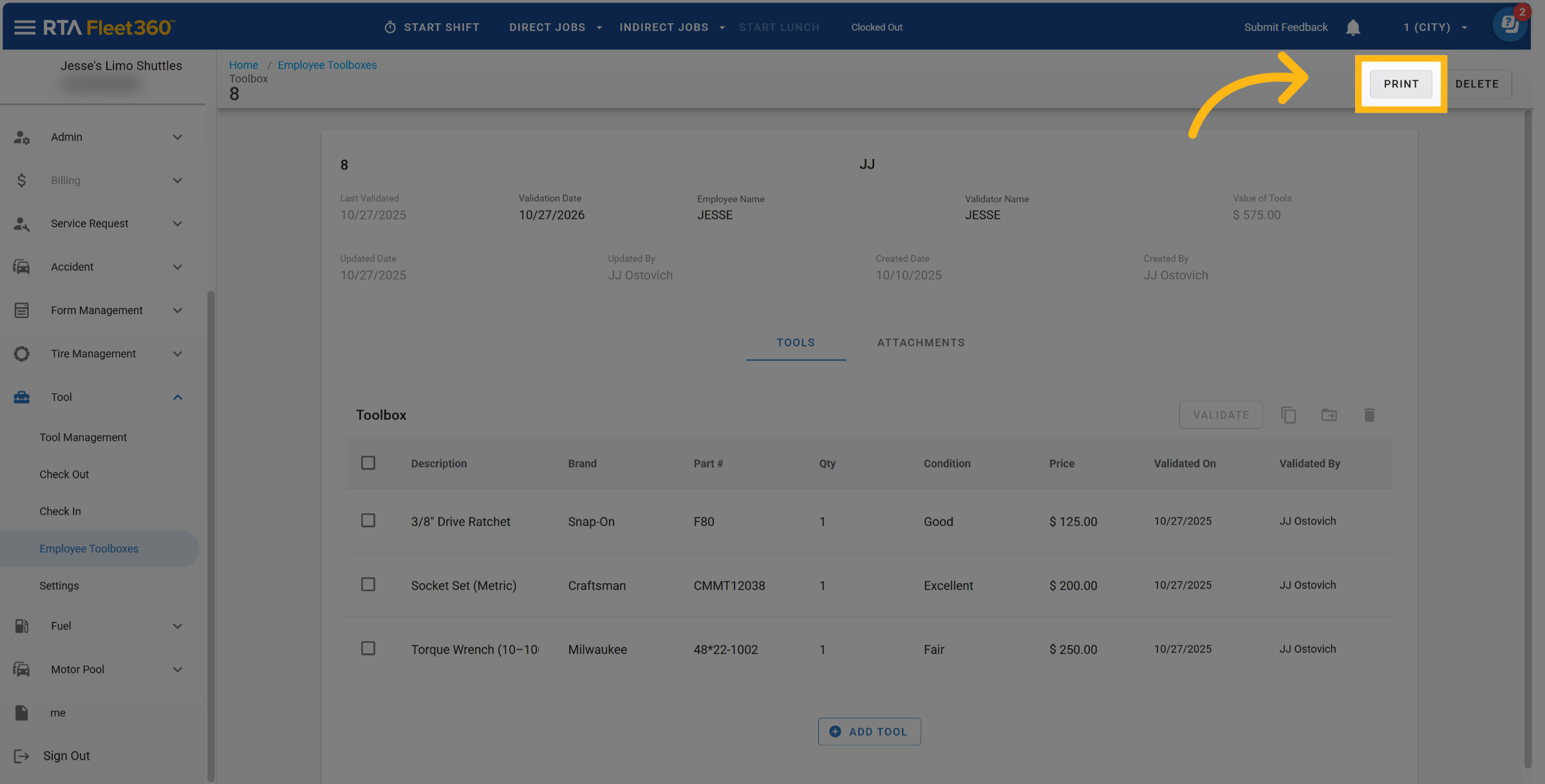Switch to the Attachments tab

[921, 342]
